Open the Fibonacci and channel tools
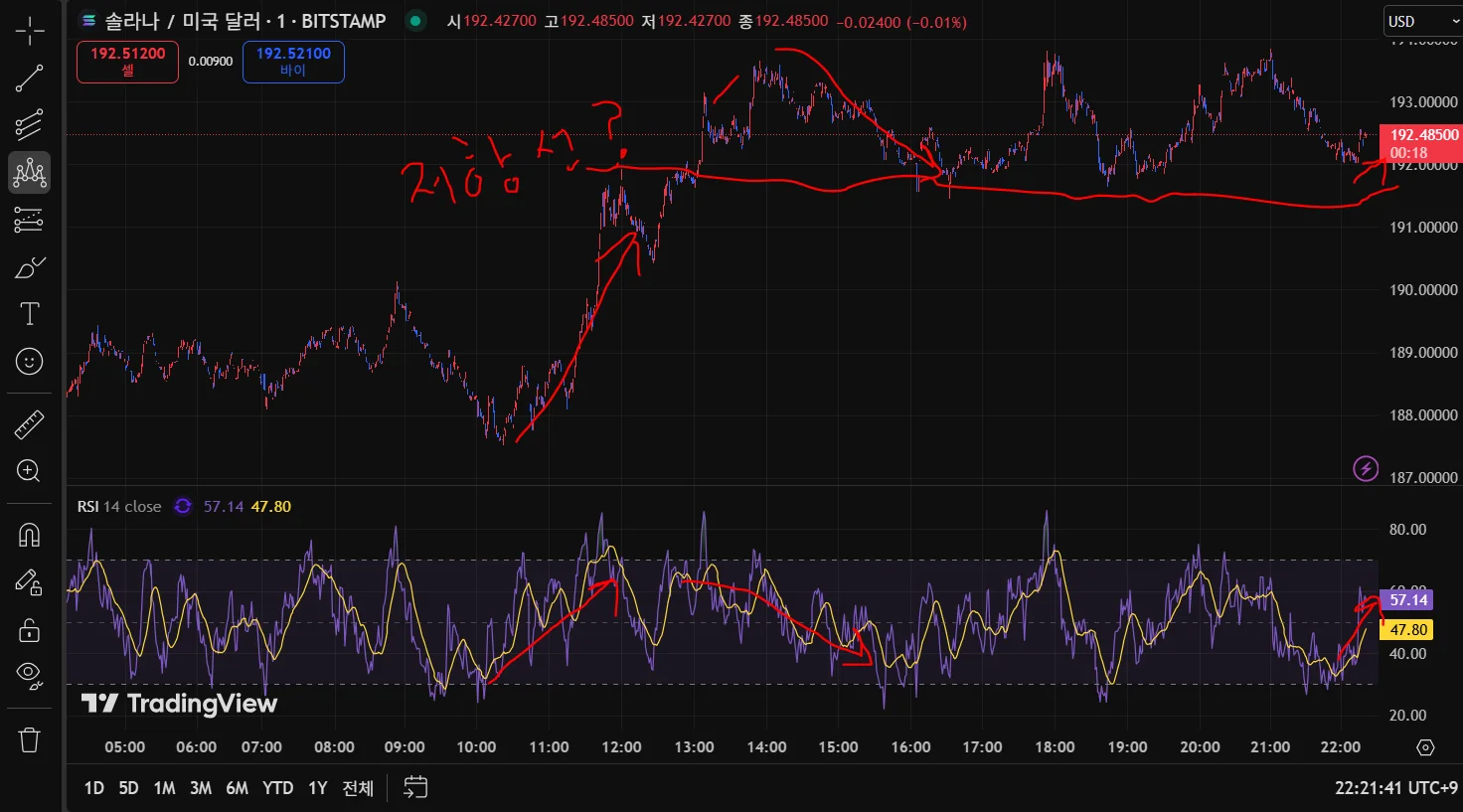The image size is (1463, 812). [30, 125]
